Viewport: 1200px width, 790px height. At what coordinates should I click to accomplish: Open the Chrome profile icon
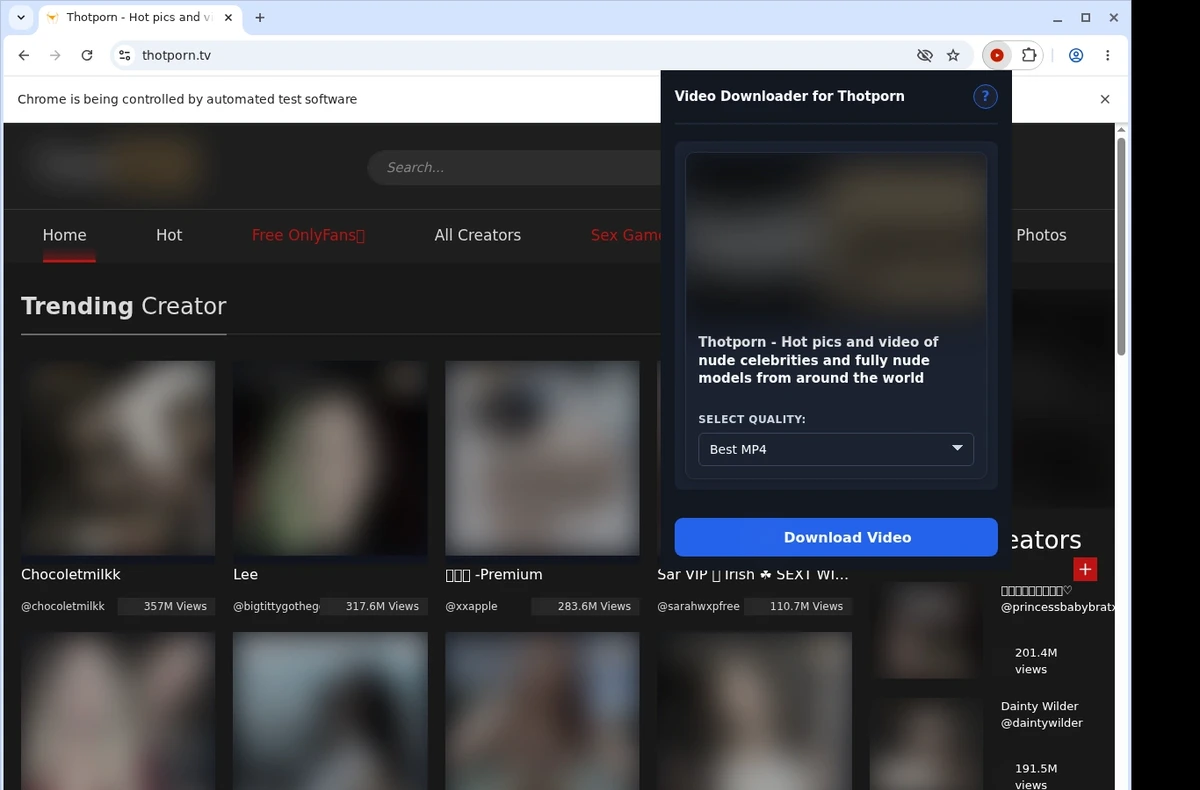click(1076, 56)
